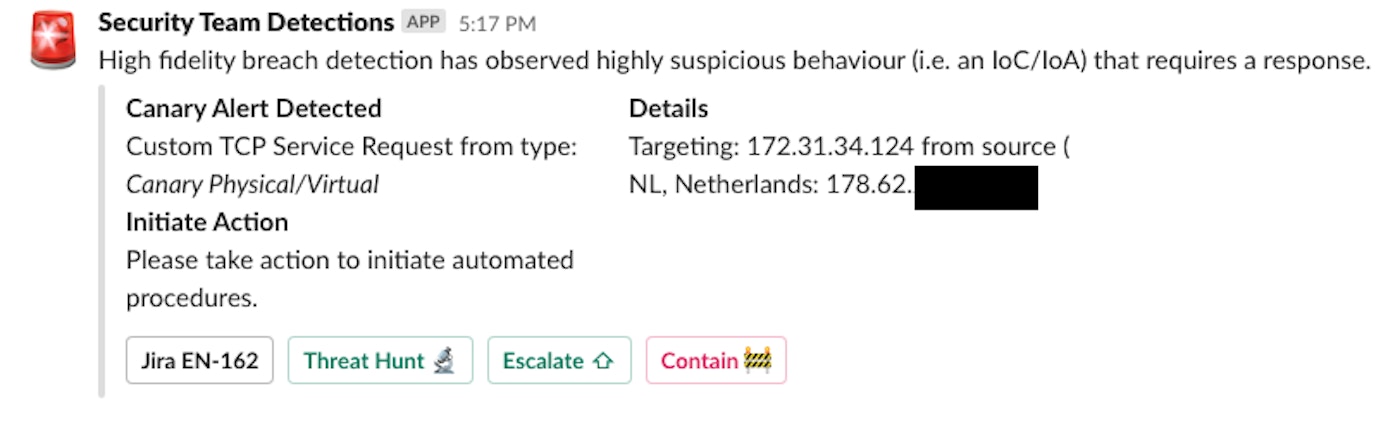Open the Jira EN-162 ticket button
This screenshot has height=429, width=1400.
(x=199, y=361)
